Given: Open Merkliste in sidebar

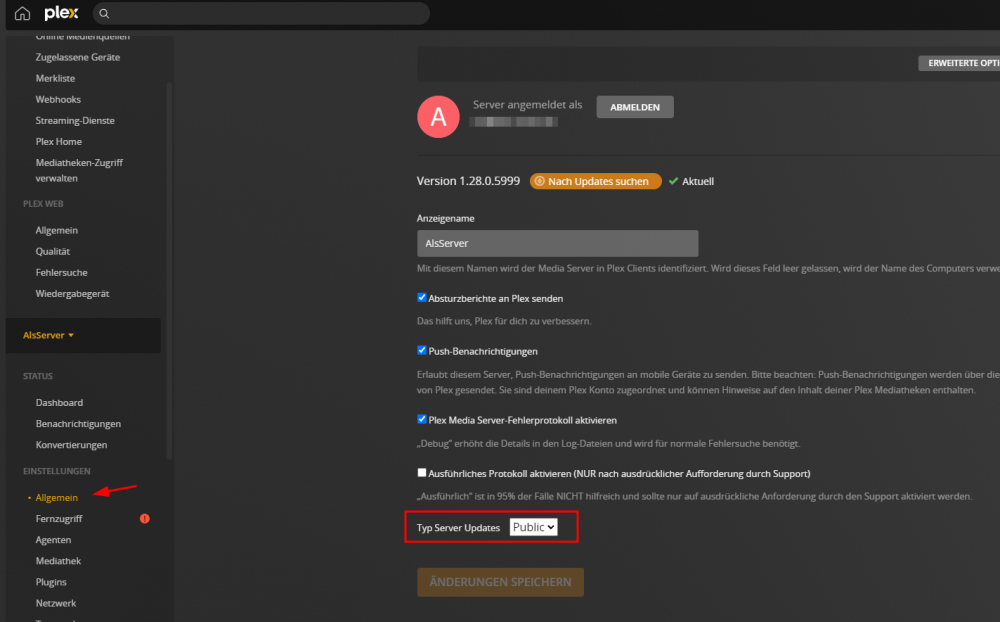Looking at the screenshot, I should [55, 78].
